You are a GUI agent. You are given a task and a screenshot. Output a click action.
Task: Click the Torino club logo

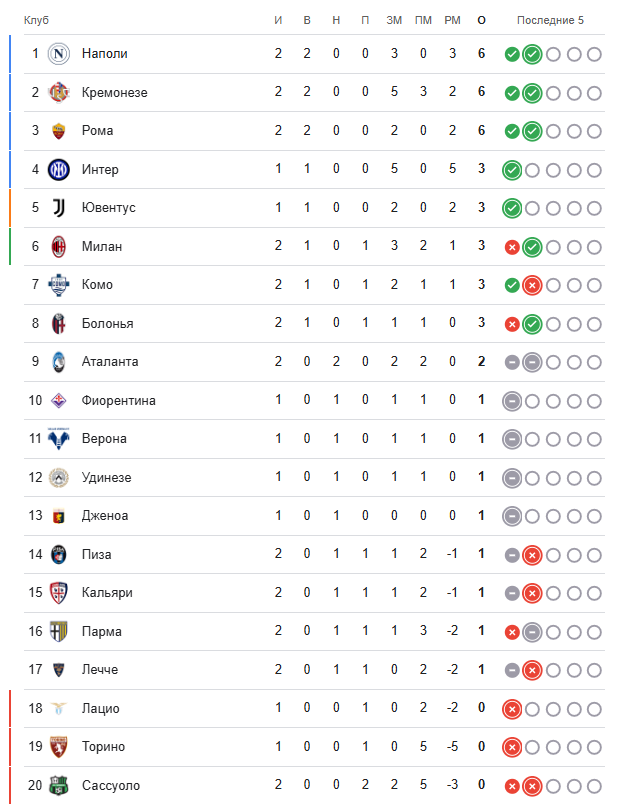(x=61, y=747)
